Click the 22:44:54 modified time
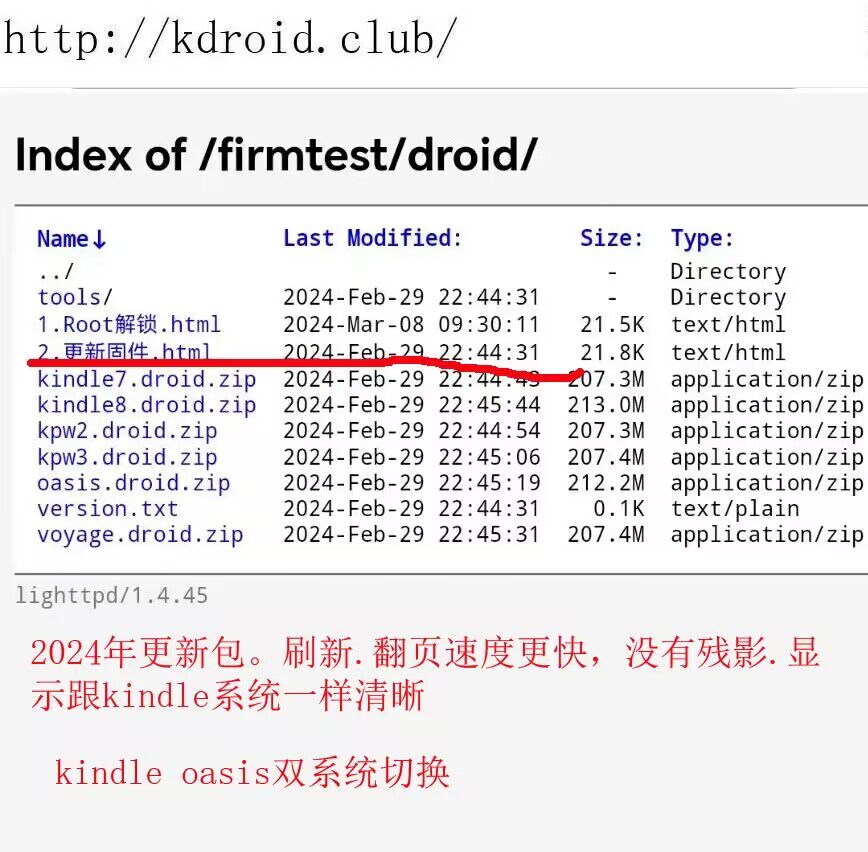Screen dimensions: 868x852 coord(489,431)
